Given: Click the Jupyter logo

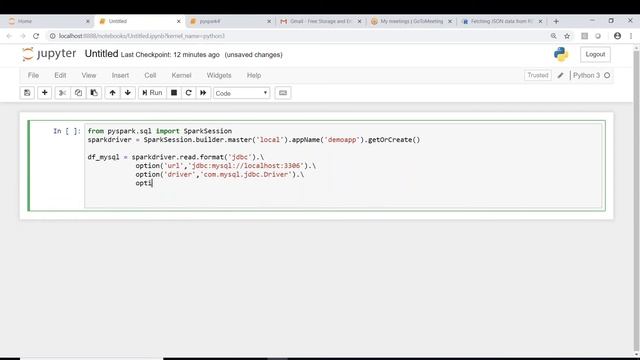Looking at the screenshot, I should tap(49, 54).
